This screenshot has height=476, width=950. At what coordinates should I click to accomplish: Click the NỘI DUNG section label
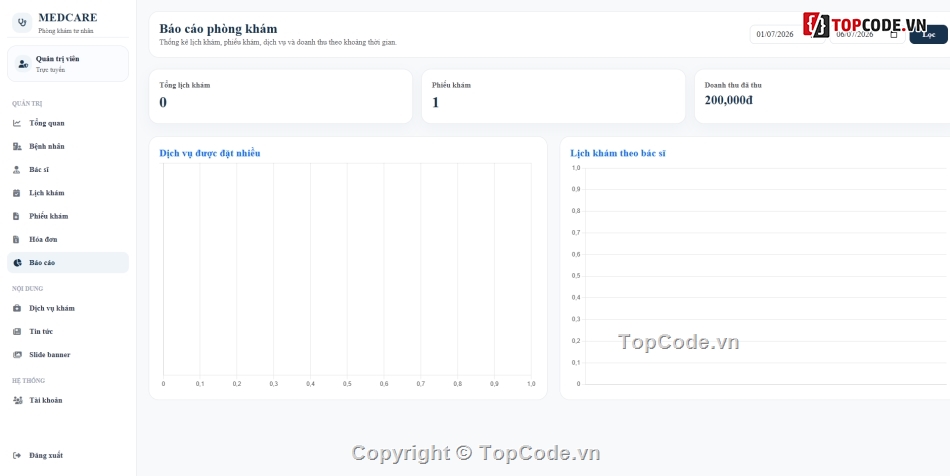(28, 289)
